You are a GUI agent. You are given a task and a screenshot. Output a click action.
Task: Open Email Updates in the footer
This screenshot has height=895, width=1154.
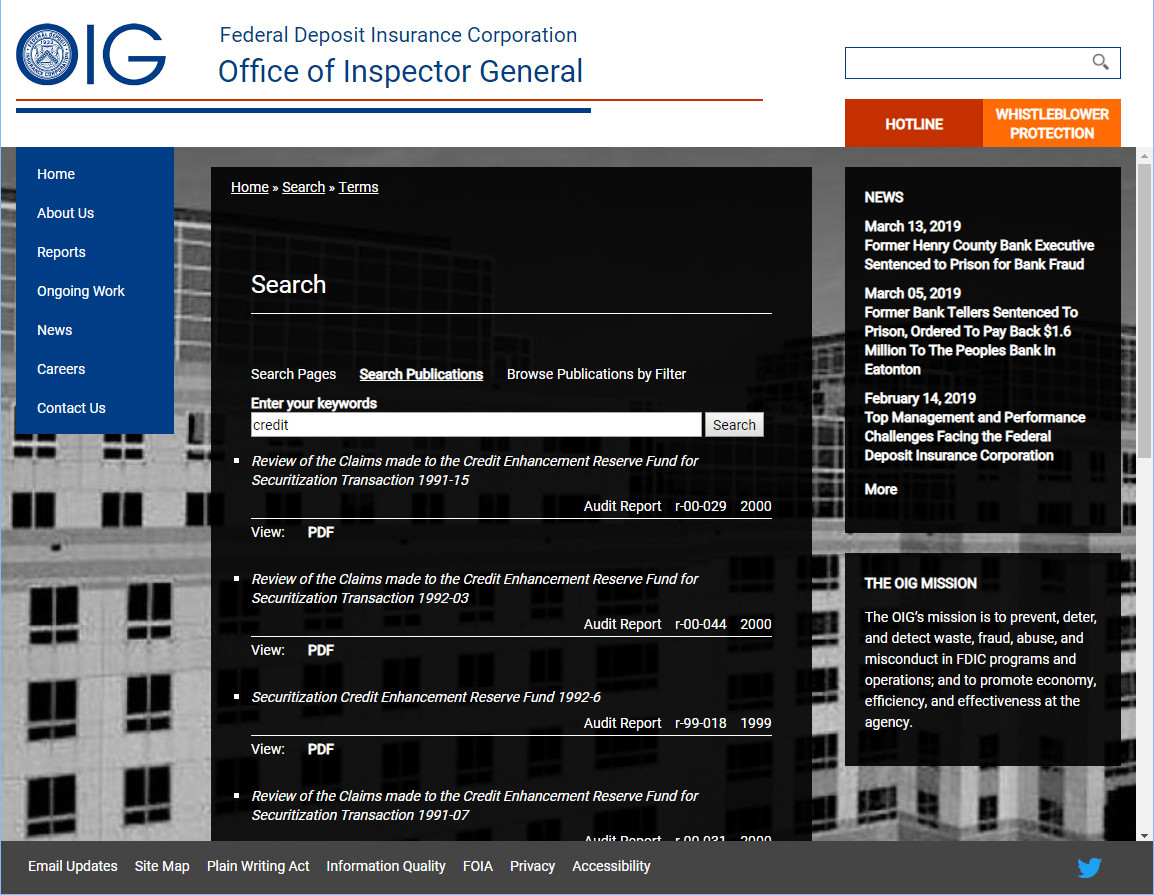73,866
